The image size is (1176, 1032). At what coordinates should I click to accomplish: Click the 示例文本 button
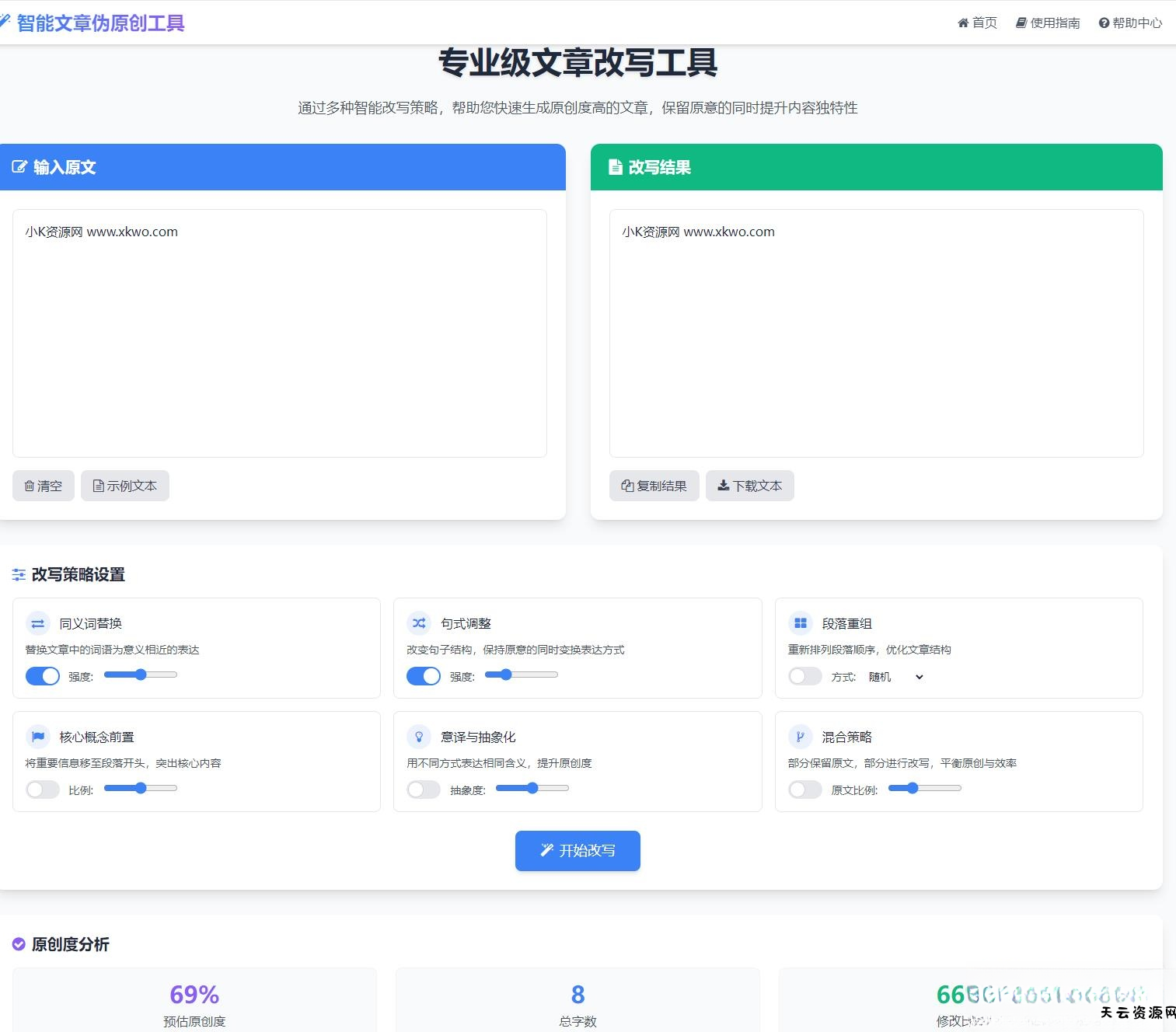(x=124, y=485)
